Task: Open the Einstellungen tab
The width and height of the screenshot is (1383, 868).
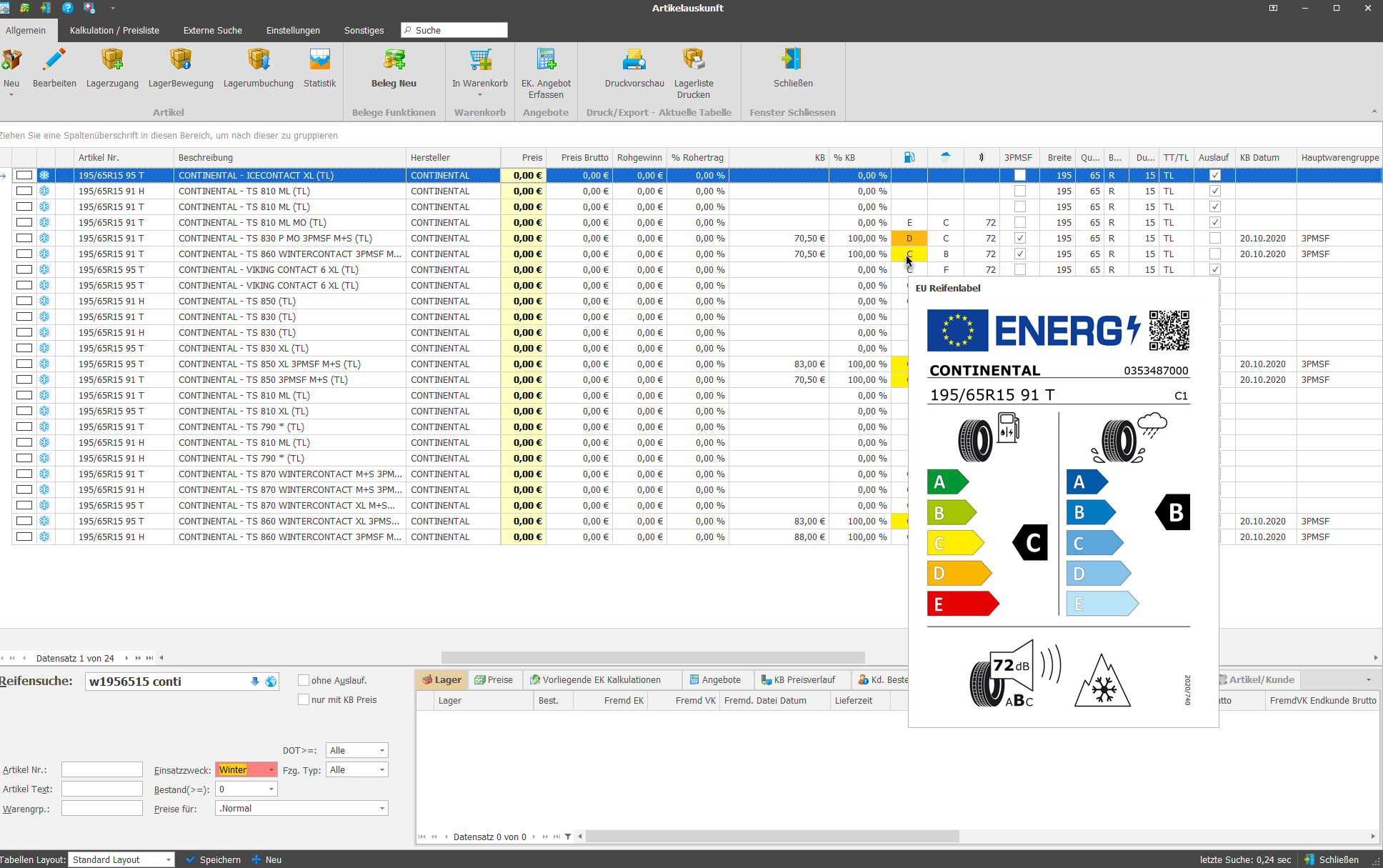Action: (x=293, y=30)
